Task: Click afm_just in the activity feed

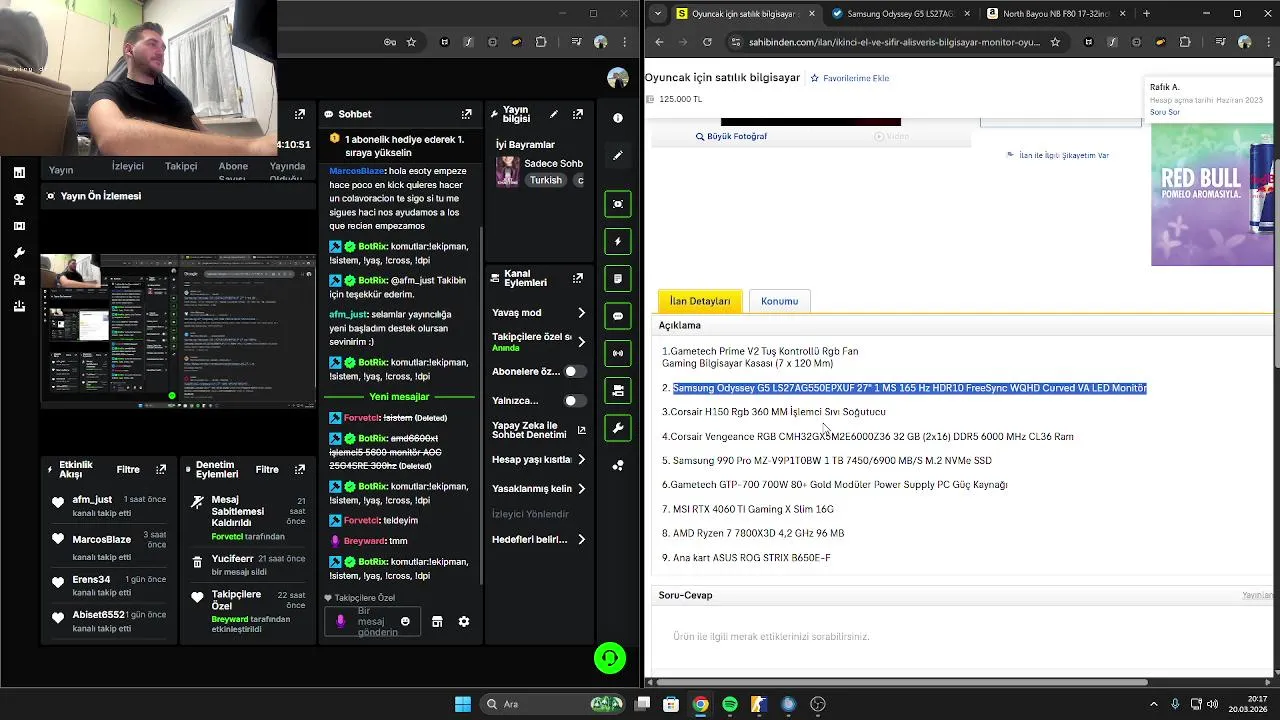Action: point(92,499)
